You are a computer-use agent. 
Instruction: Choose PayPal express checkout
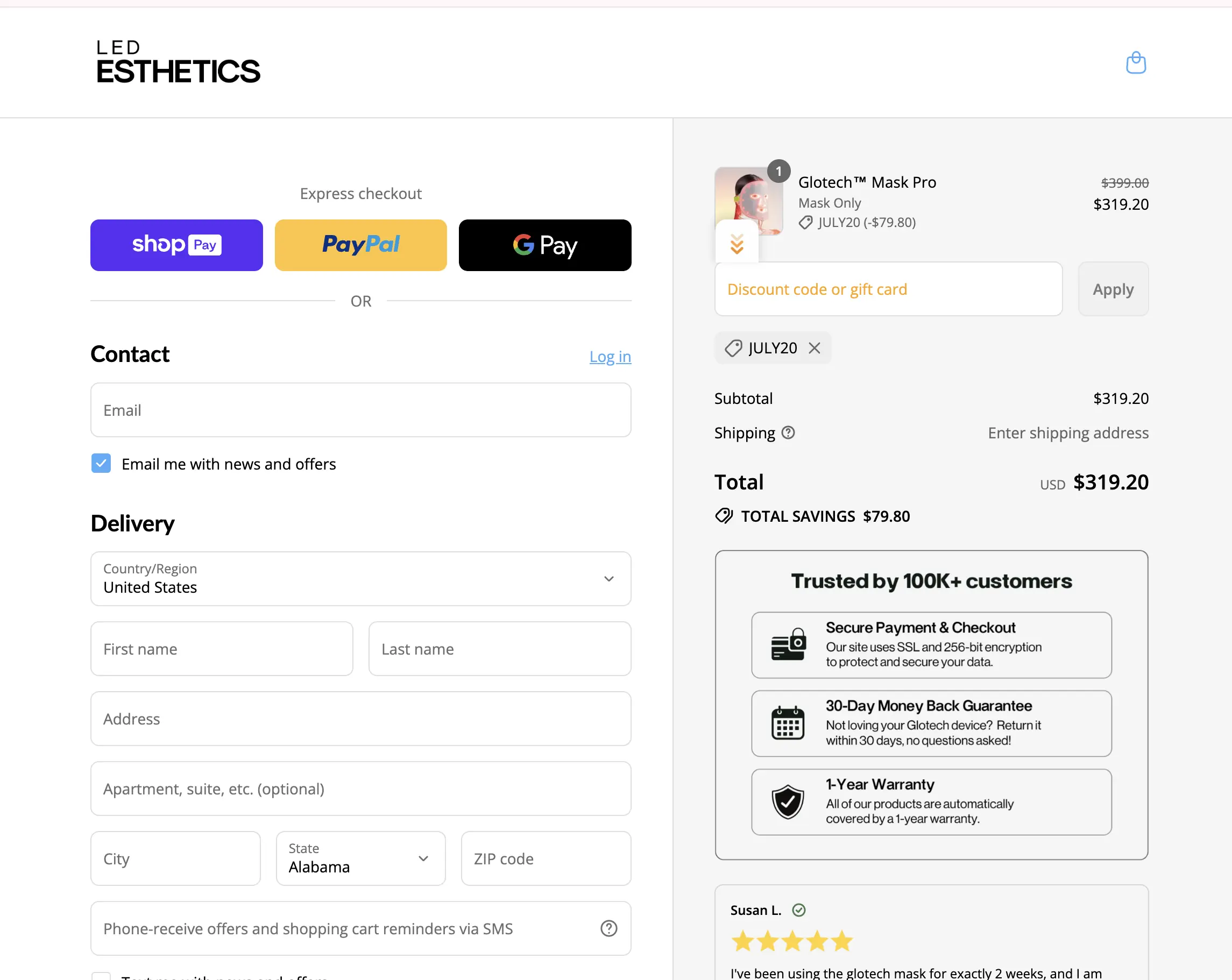(x=360, y=245)
